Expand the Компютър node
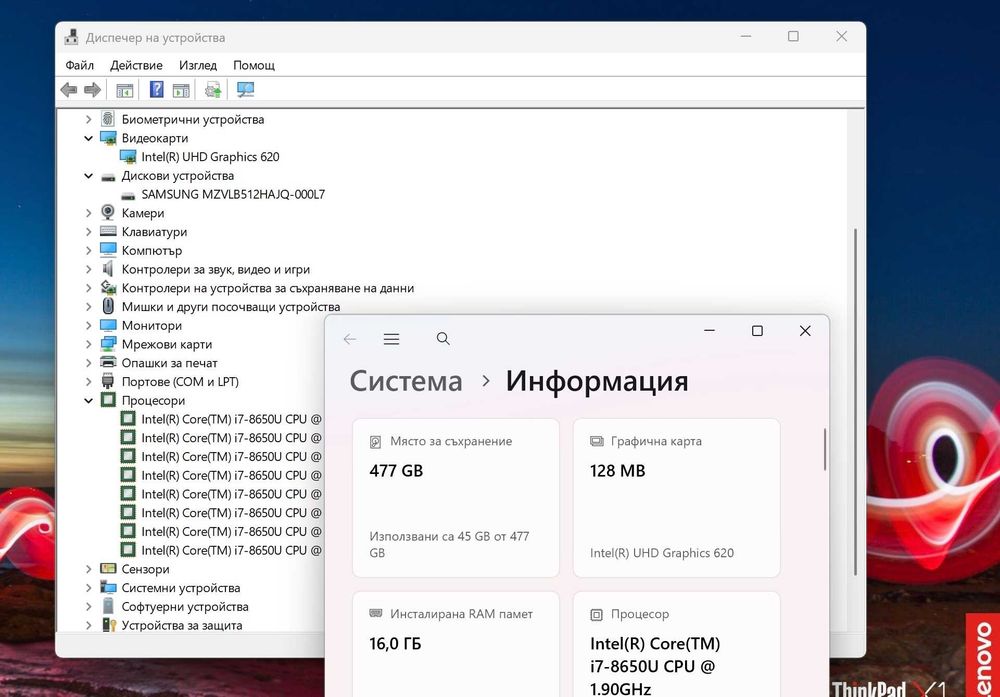 click(89, 251)
